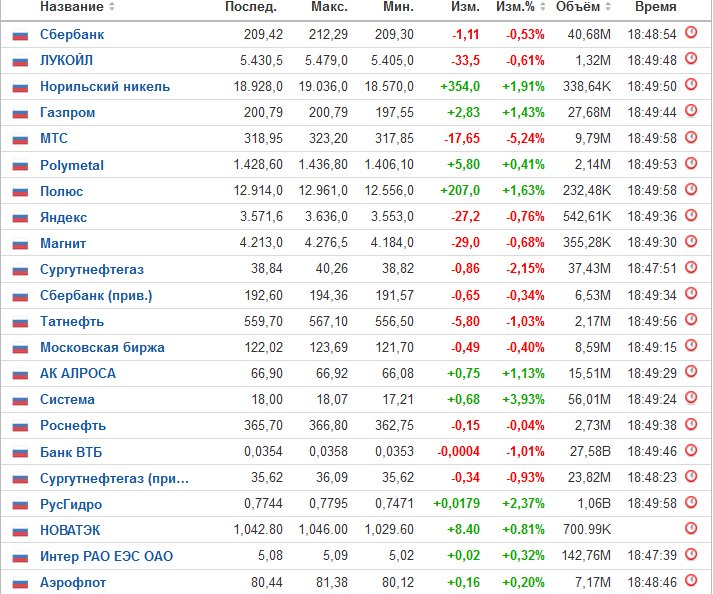Click the 12.914,0 last price for Полюс
The width and height of the screenshot is (713, 594).
pos(258,191)
